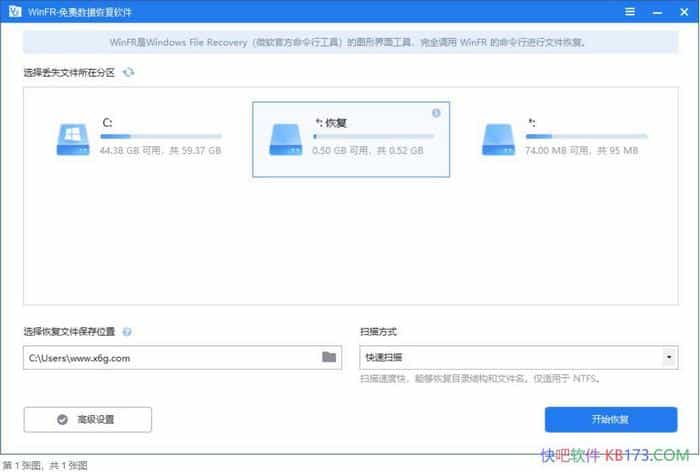Viewport: 700px width, 473px height.
Task: Select the C: drive icon
Action: click(x=72, y=137)
